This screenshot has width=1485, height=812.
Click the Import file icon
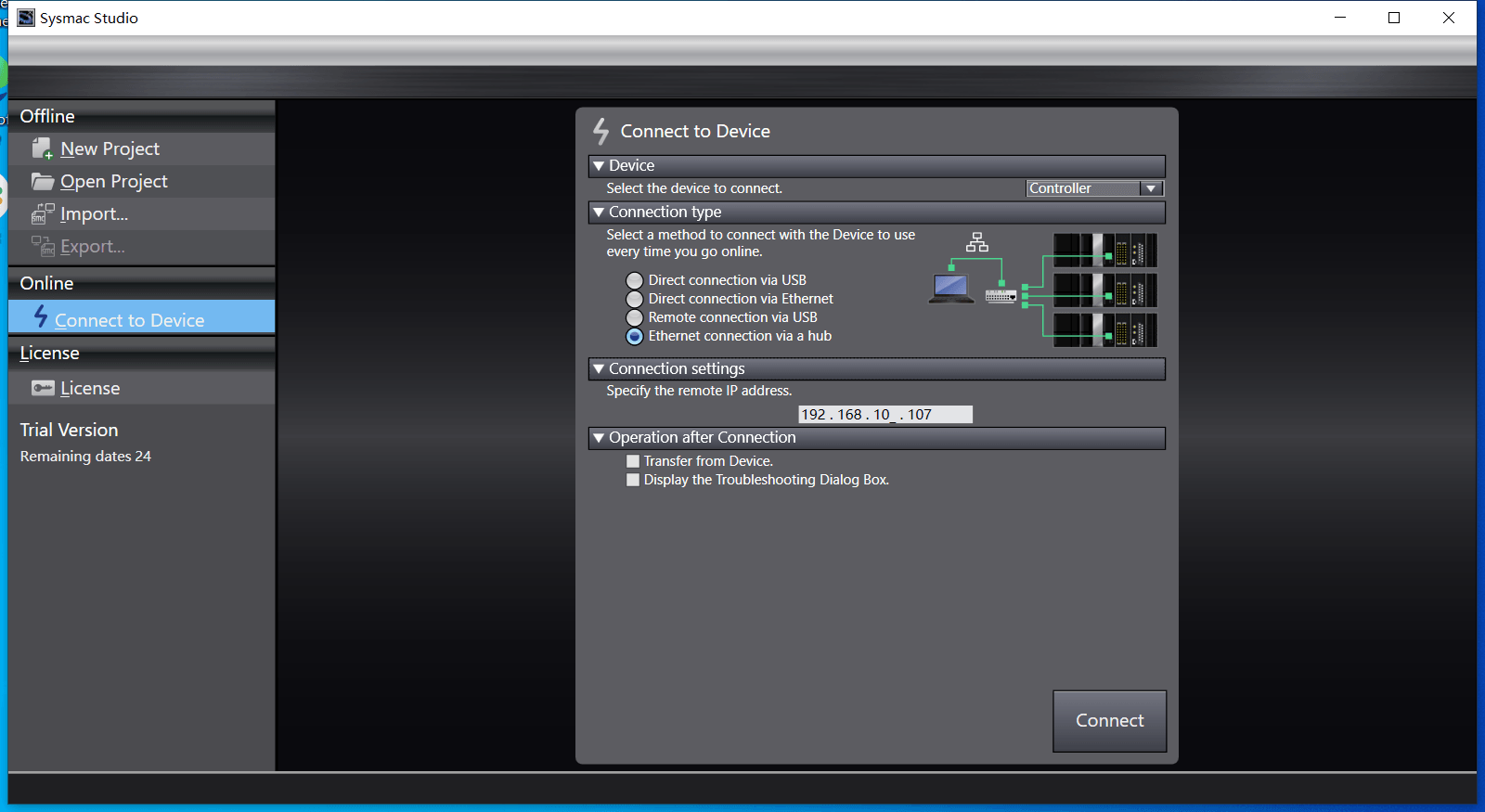(42, 213)
